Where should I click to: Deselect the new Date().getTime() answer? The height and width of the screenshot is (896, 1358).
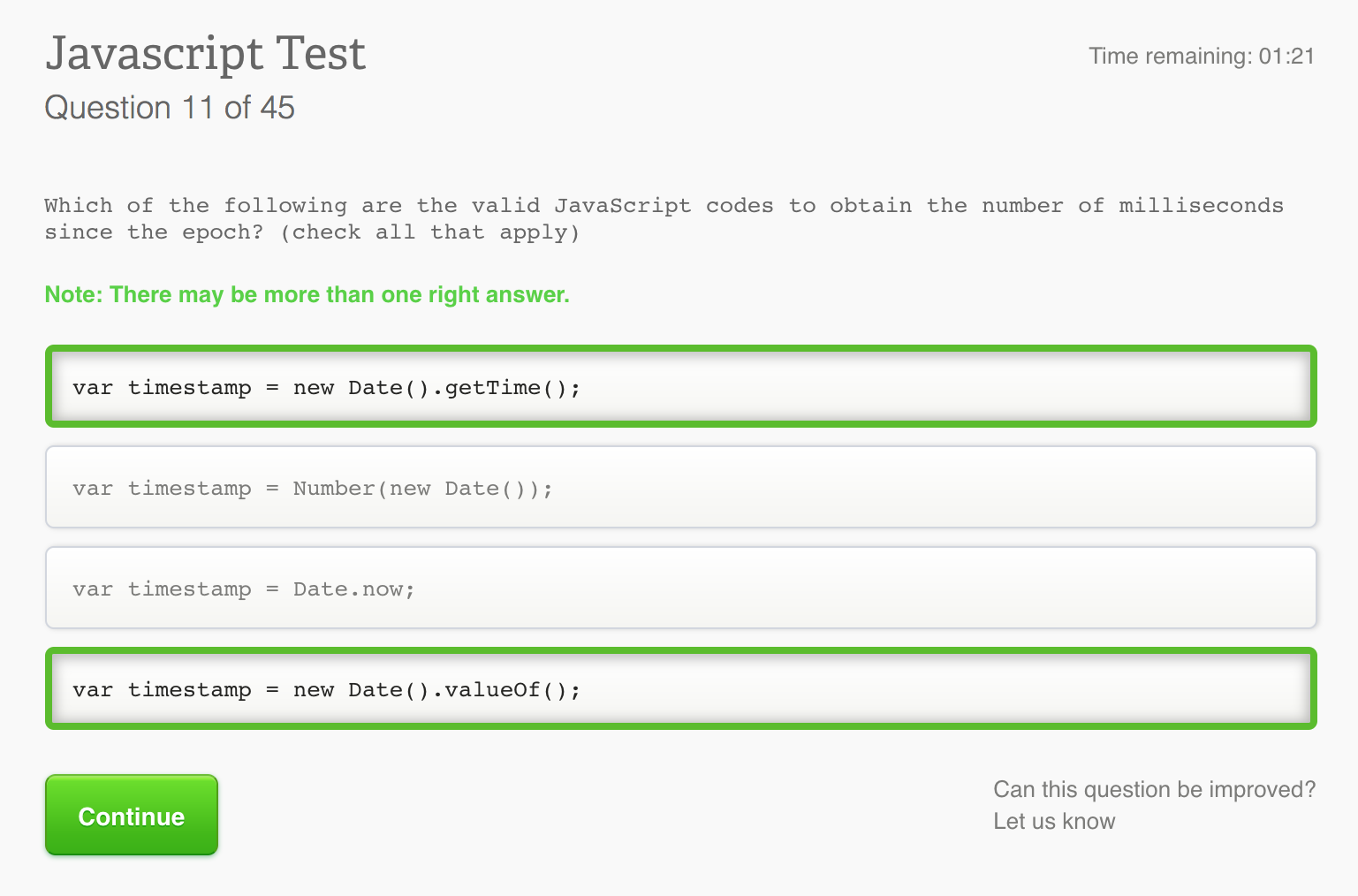click(680, 387)
